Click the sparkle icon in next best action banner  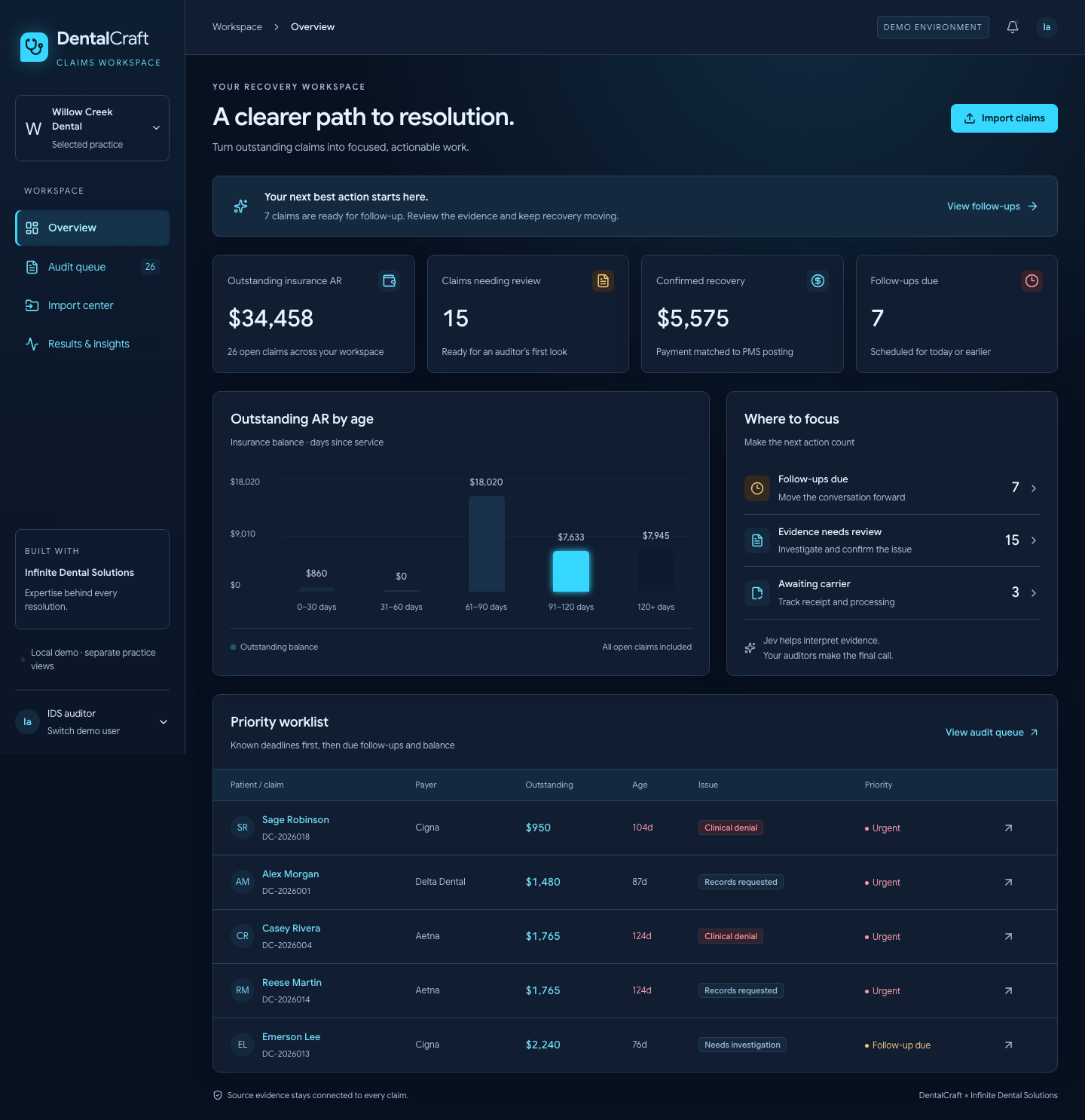point(241,206)
